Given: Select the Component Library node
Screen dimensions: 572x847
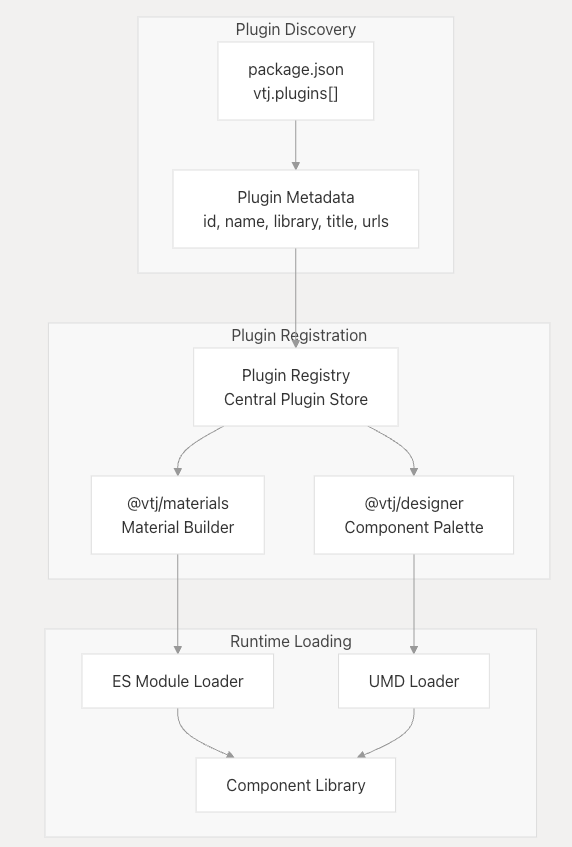Looking at the screenshot, I should (x=295, y=785).
